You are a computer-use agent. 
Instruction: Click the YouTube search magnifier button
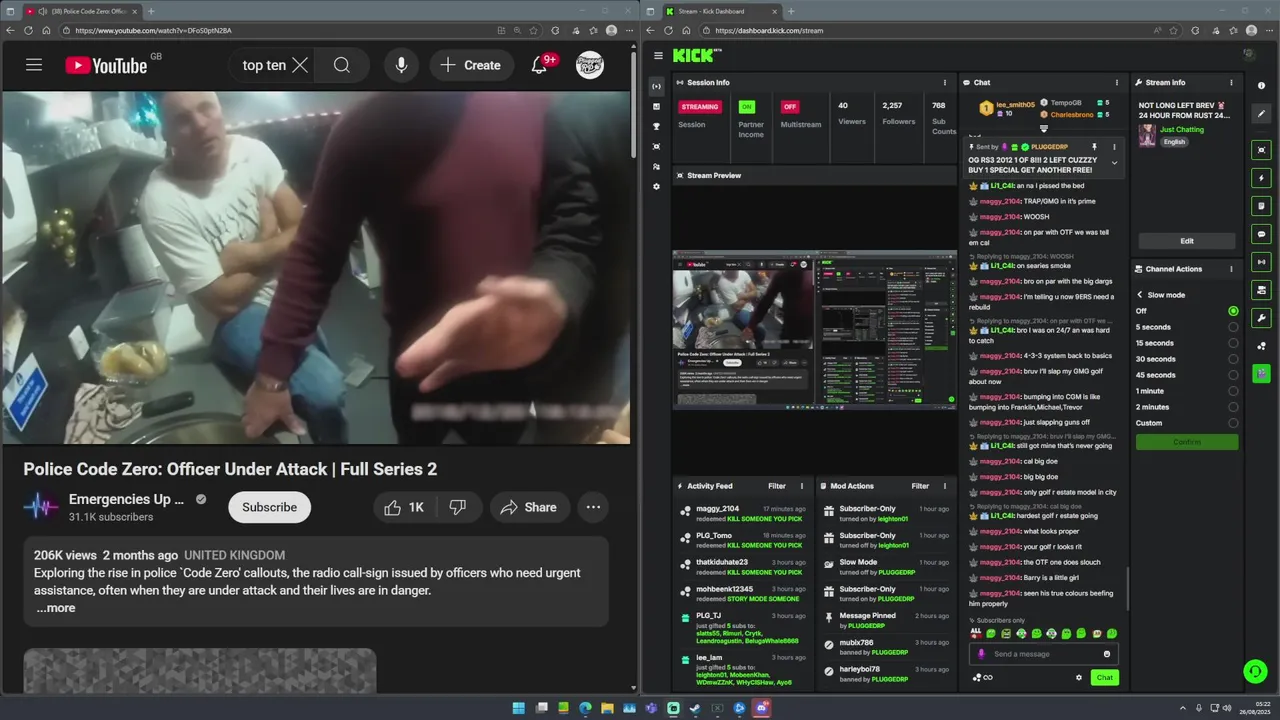[342, 65]
